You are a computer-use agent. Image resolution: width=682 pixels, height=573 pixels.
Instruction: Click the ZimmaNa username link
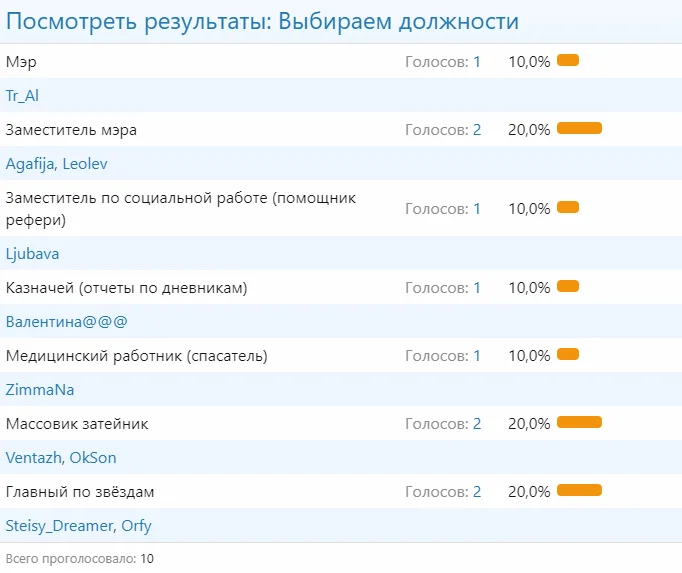(40, 390)
